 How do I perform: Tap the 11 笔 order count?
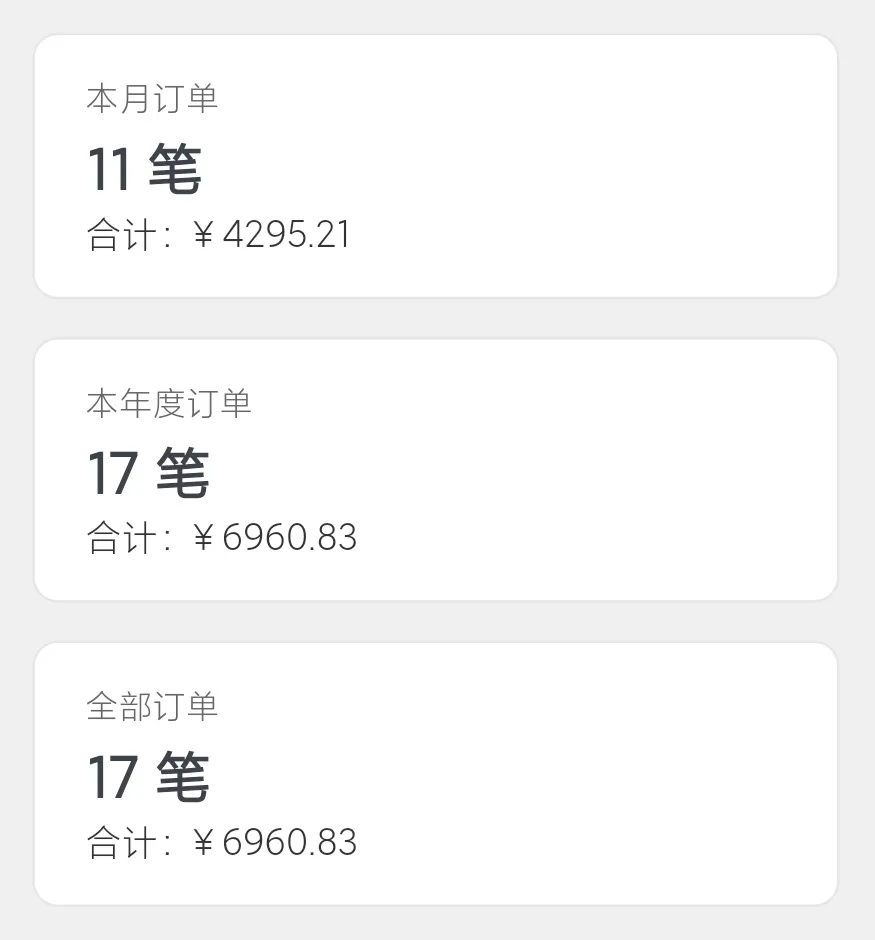point(144,169)
